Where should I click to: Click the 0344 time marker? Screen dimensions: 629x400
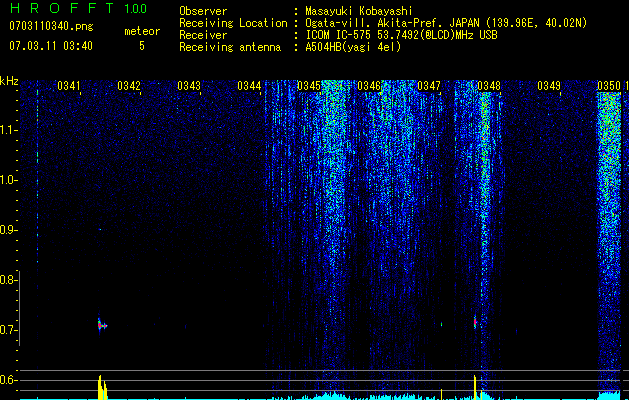click(249, 86)
